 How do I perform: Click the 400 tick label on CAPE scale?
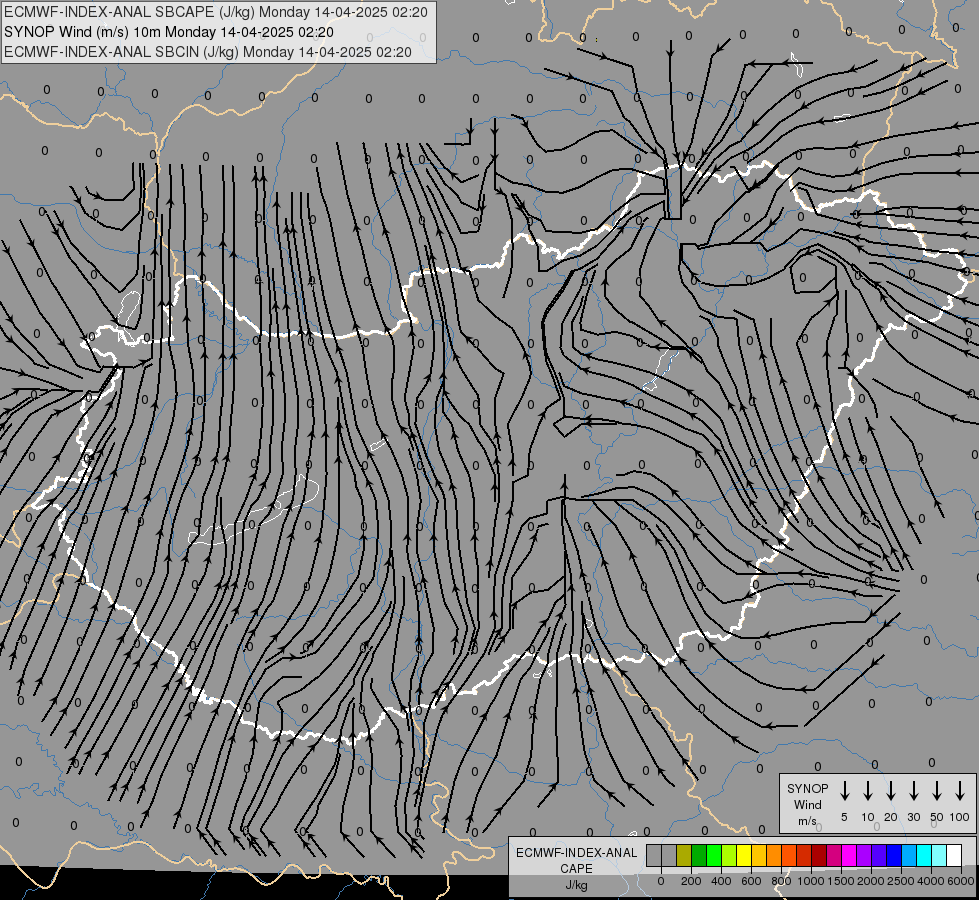click(721, 881)
